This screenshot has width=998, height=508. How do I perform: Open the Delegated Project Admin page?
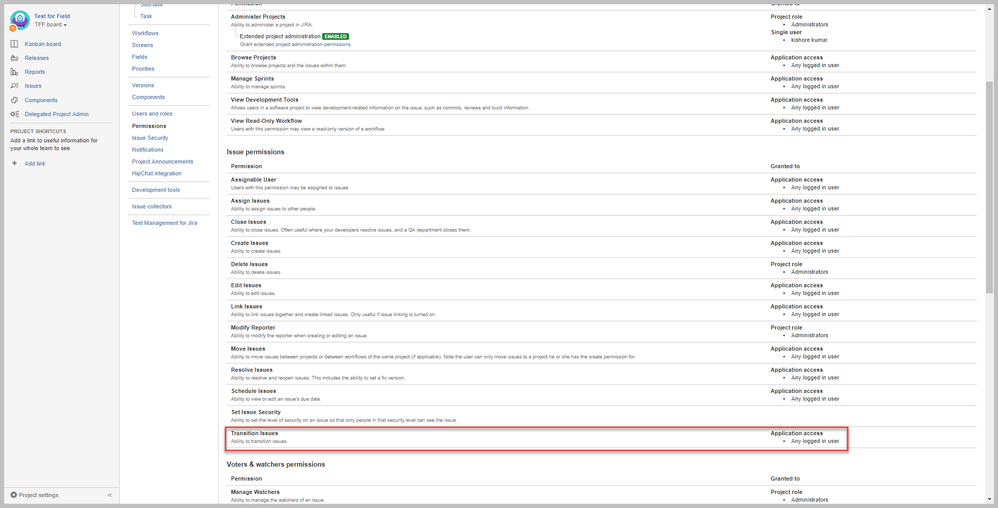click(x=57, y=115)
